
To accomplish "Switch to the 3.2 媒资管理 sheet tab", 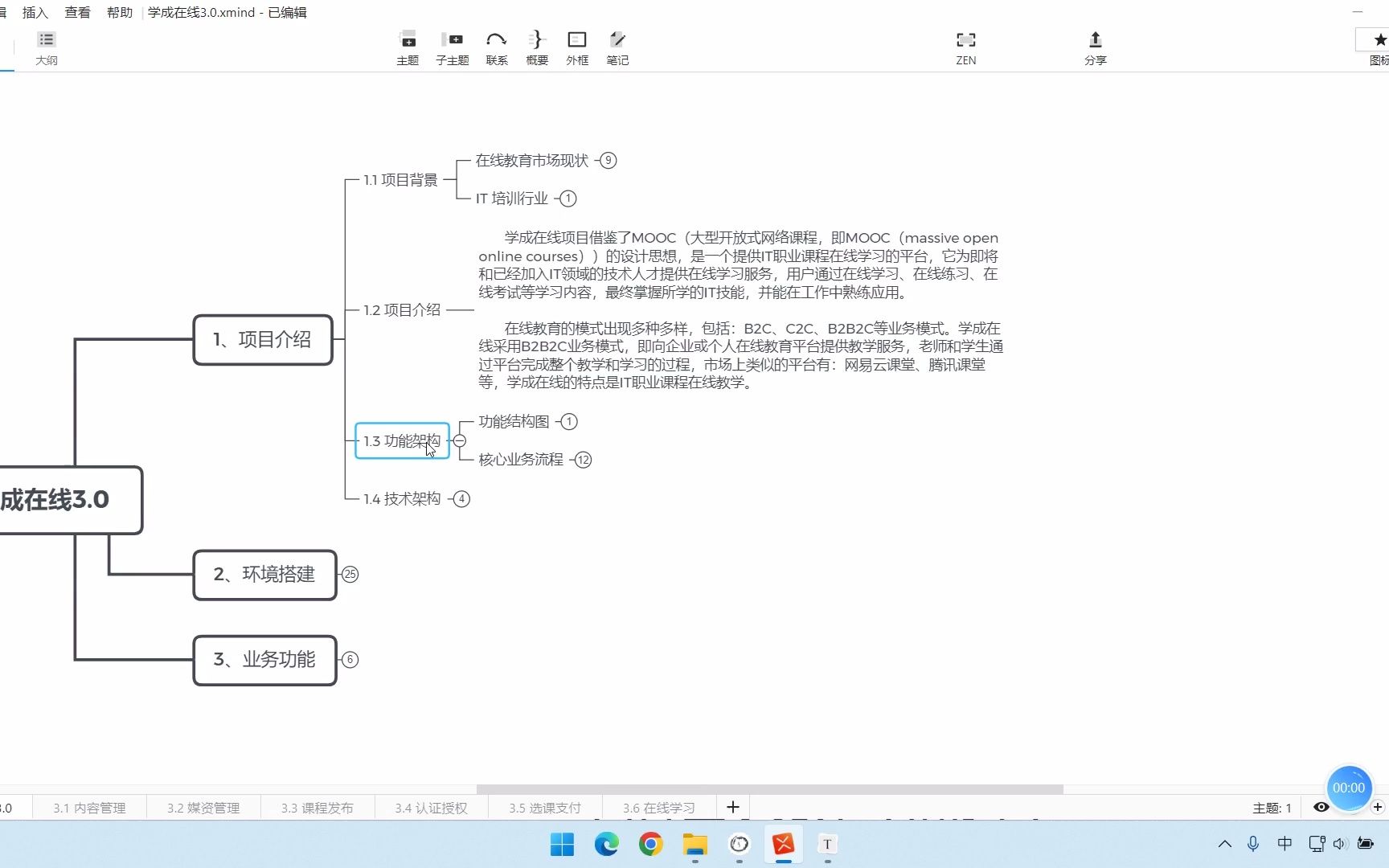I will coord(203,808).
